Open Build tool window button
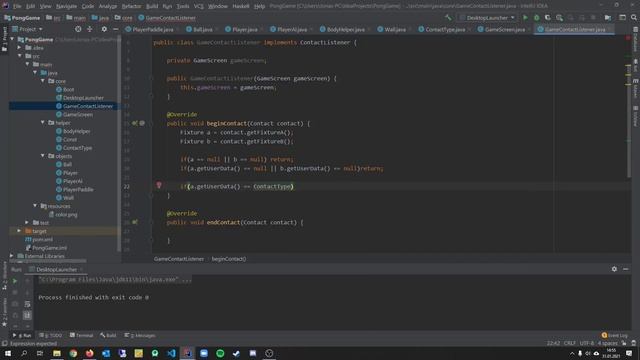Screen dimensions: 640x360 [108, 335]
